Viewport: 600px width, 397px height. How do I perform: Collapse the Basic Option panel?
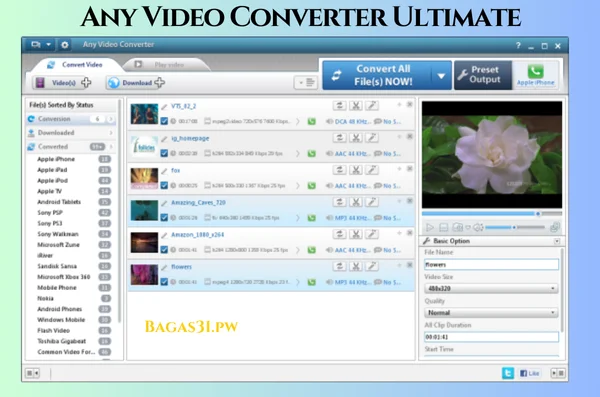point(557,241)
